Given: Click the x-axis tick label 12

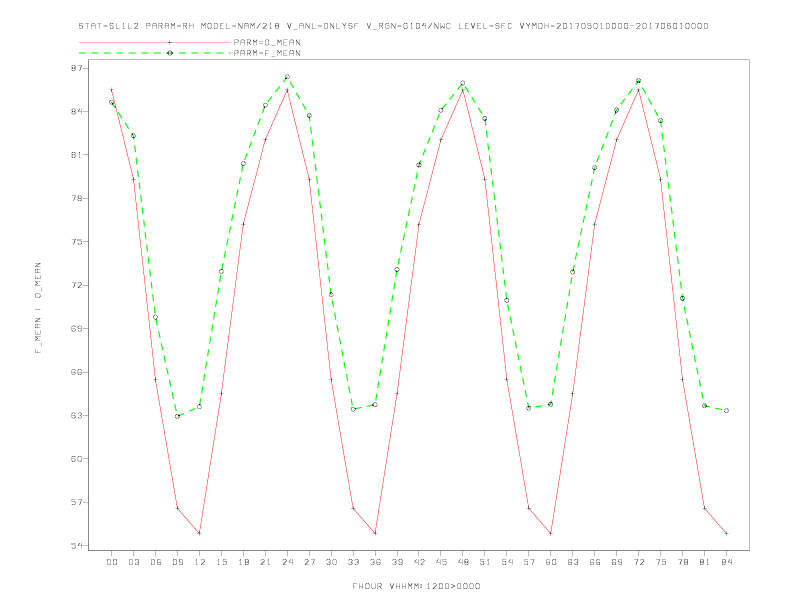Looking at the screenshot, I should tap(200, 562).
